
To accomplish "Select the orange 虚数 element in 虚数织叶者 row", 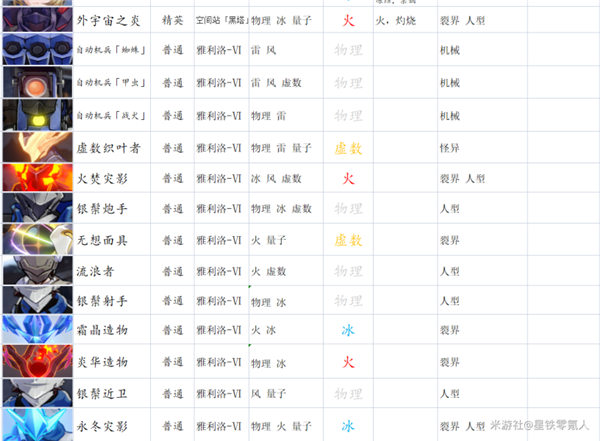I will click(x=348, y=148).
